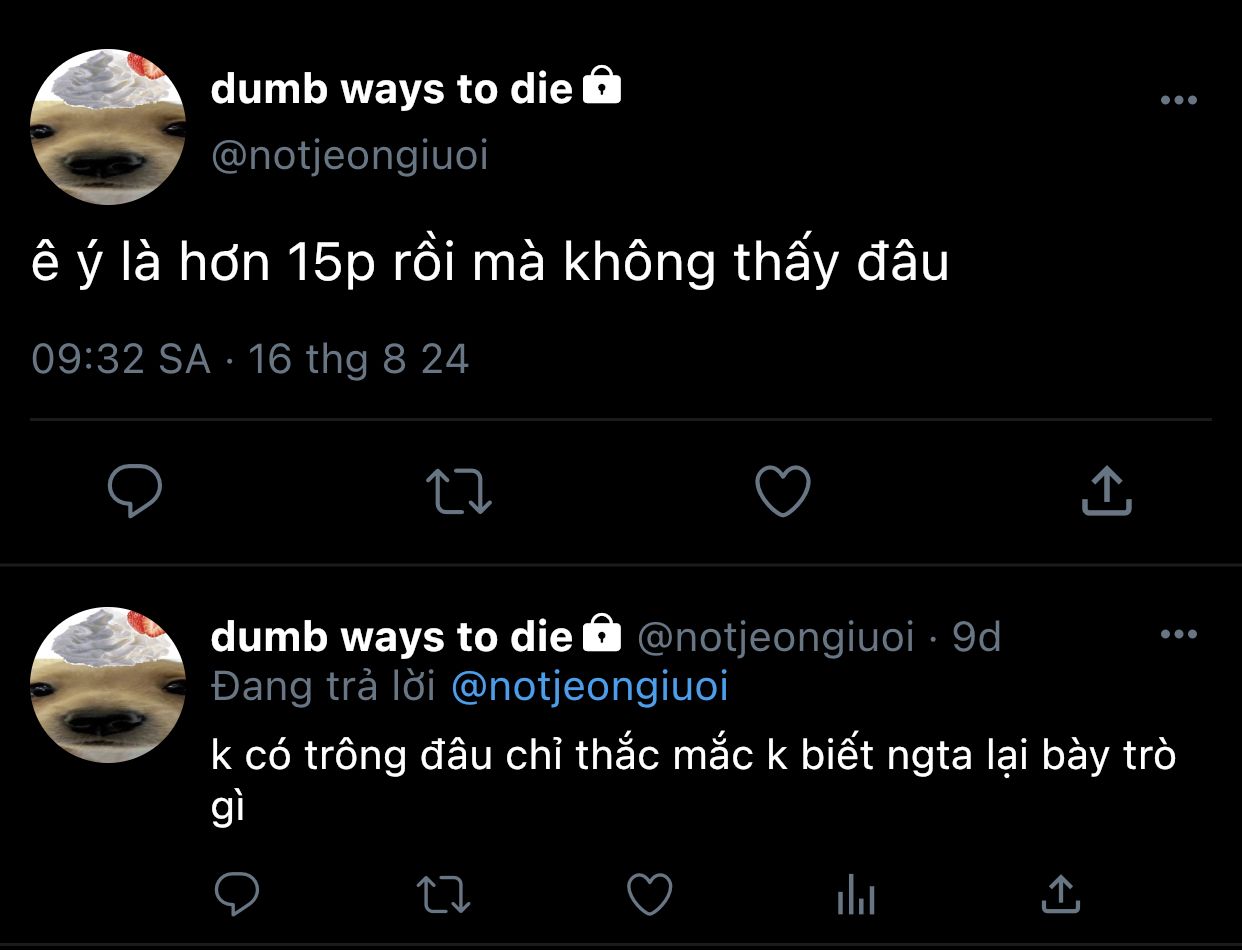The height and width of the screenshot is (950, 1242).
Task: Share the reply tweet
Action: (1061, 893)
